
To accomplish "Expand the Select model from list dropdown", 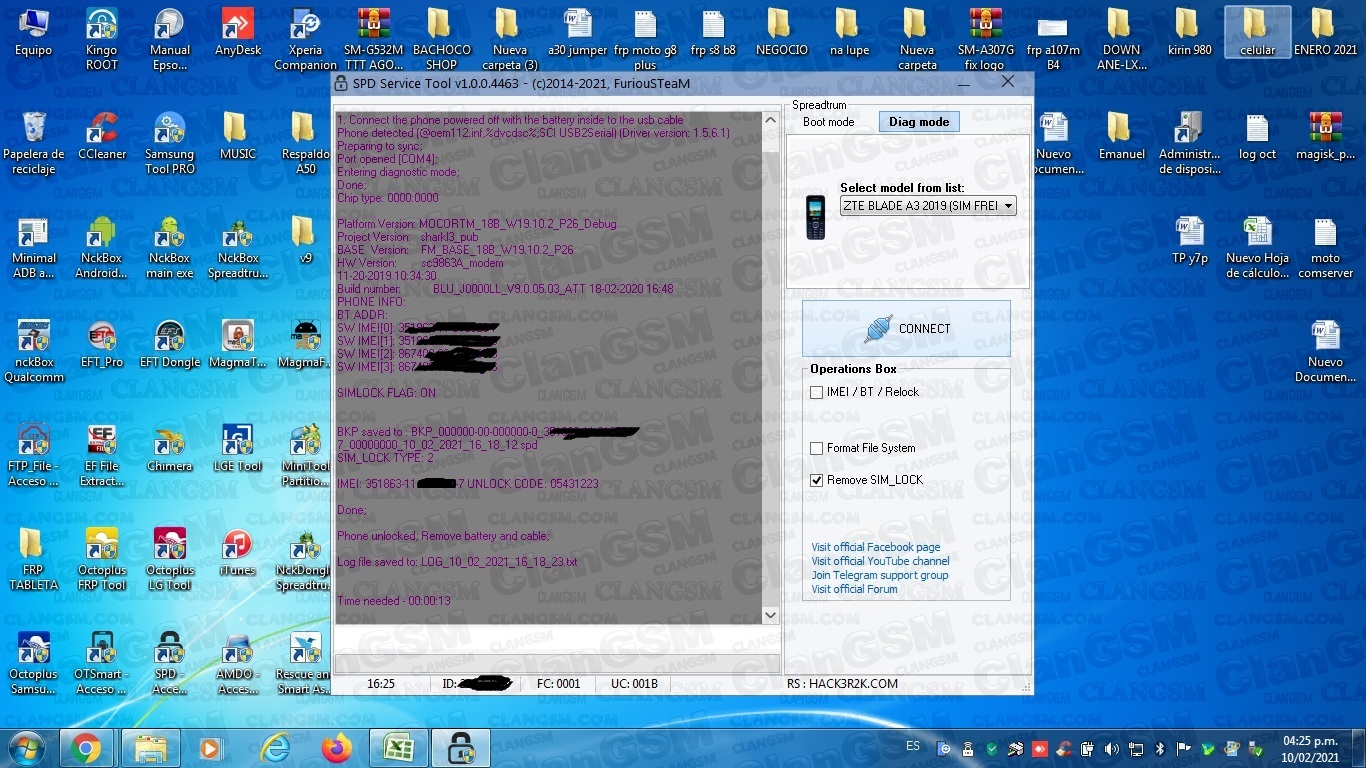I will click(1007, 206).
